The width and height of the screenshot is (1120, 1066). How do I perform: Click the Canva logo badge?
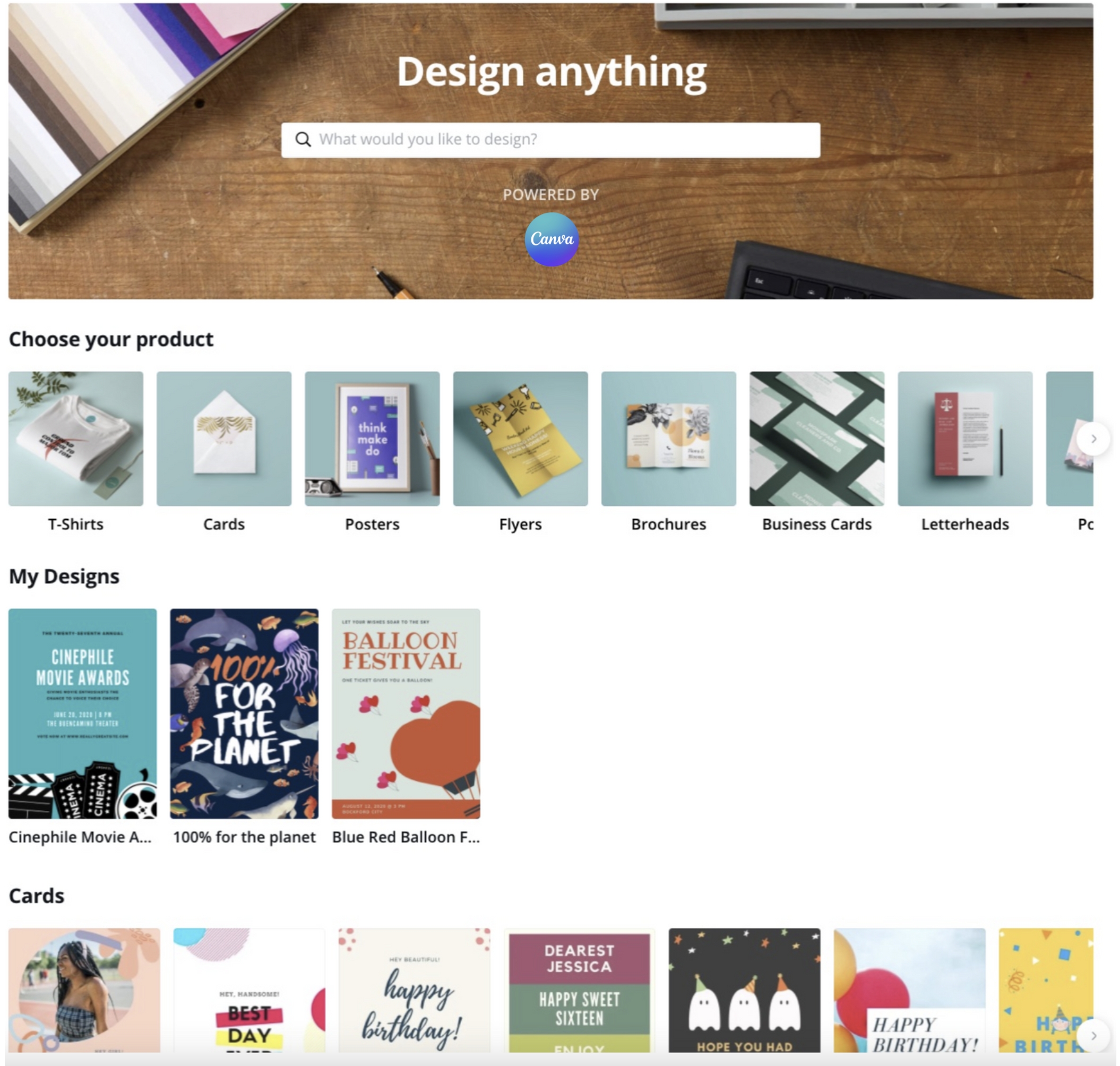coord(550,239)
